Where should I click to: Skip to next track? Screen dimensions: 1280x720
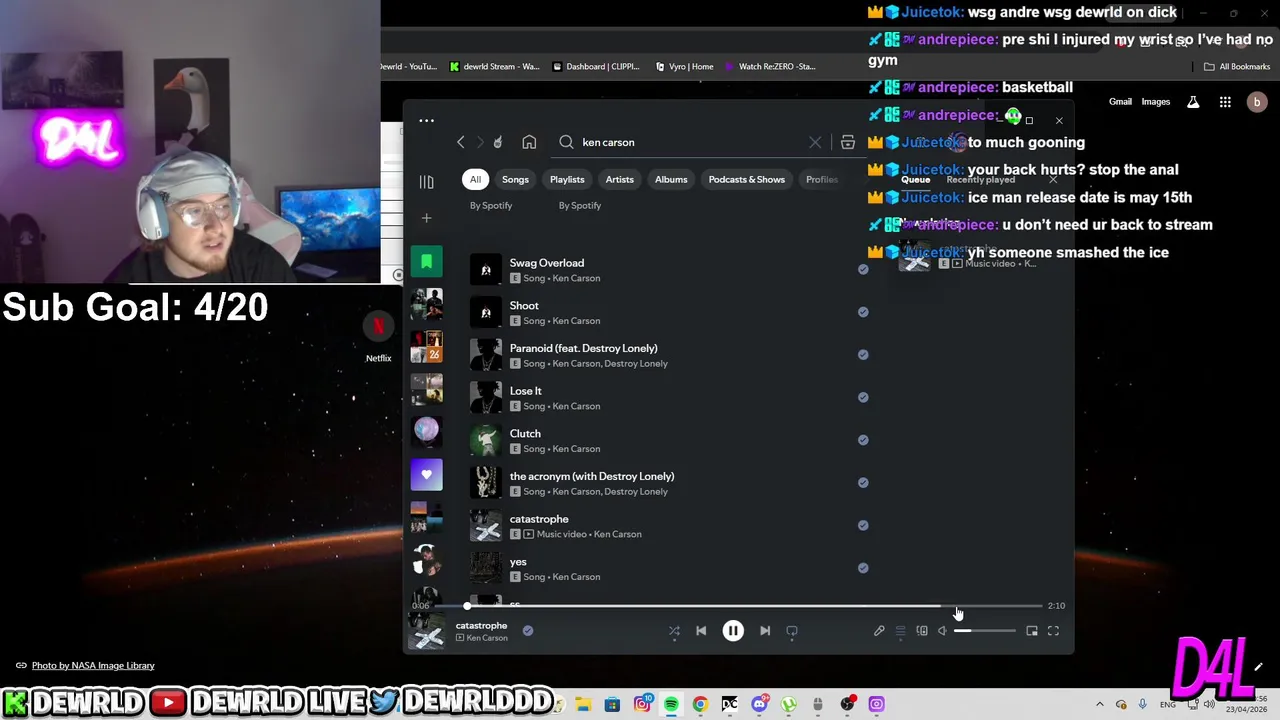tap(765, 631)
